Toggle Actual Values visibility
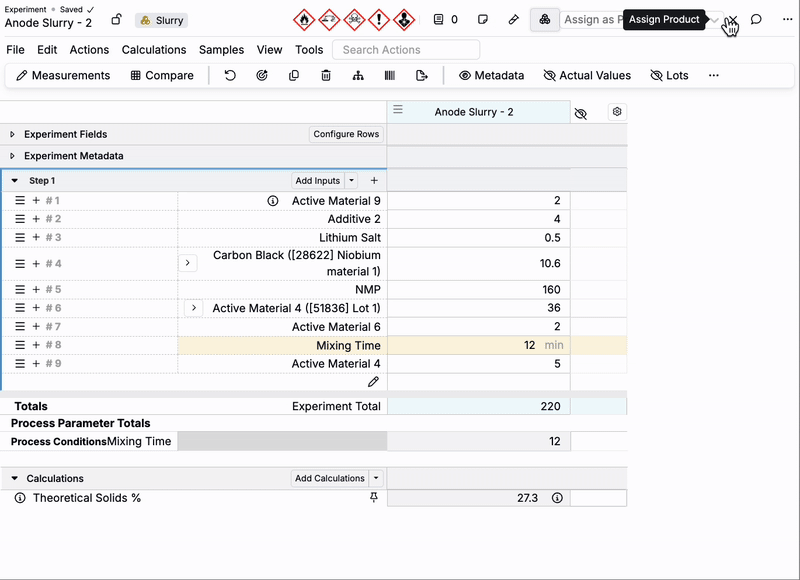Image resolution: width=800 pixels, height=580 pixels. (587, 75)
